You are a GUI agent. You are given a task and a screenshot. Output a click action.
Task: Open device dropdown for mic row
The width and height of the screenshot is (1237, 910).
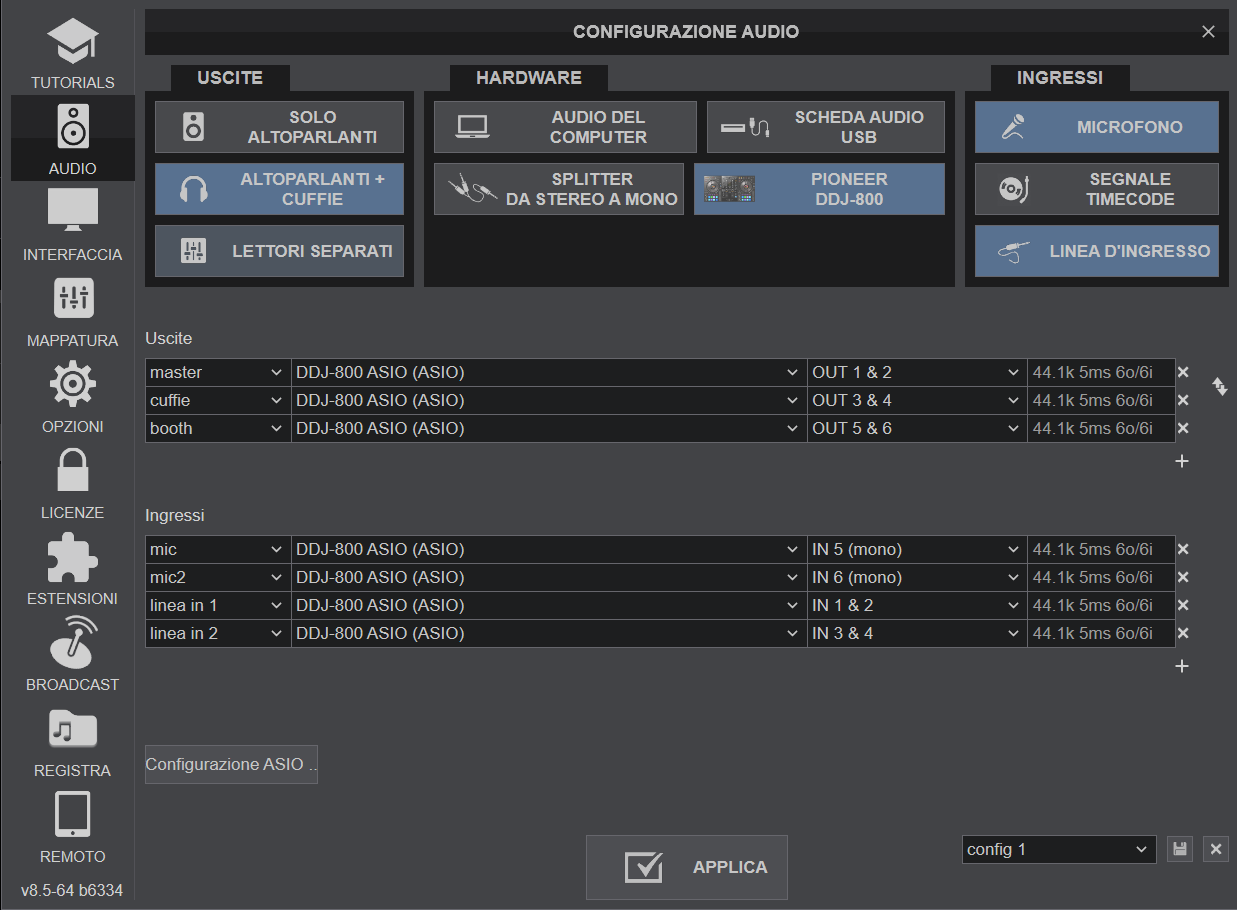(549, 549)
